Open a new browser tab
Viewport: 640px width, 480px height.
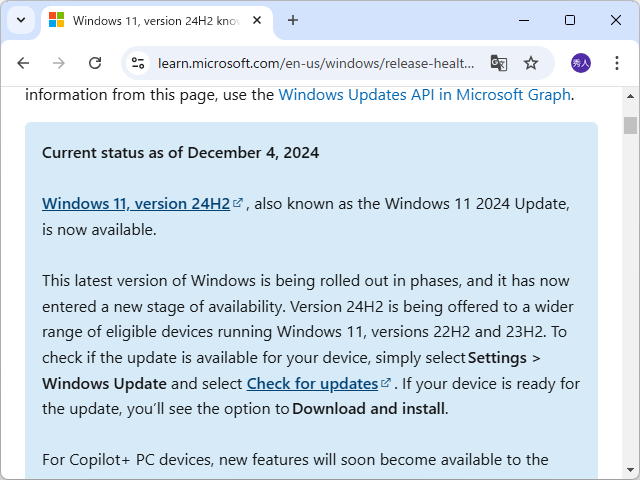[293, 20]
